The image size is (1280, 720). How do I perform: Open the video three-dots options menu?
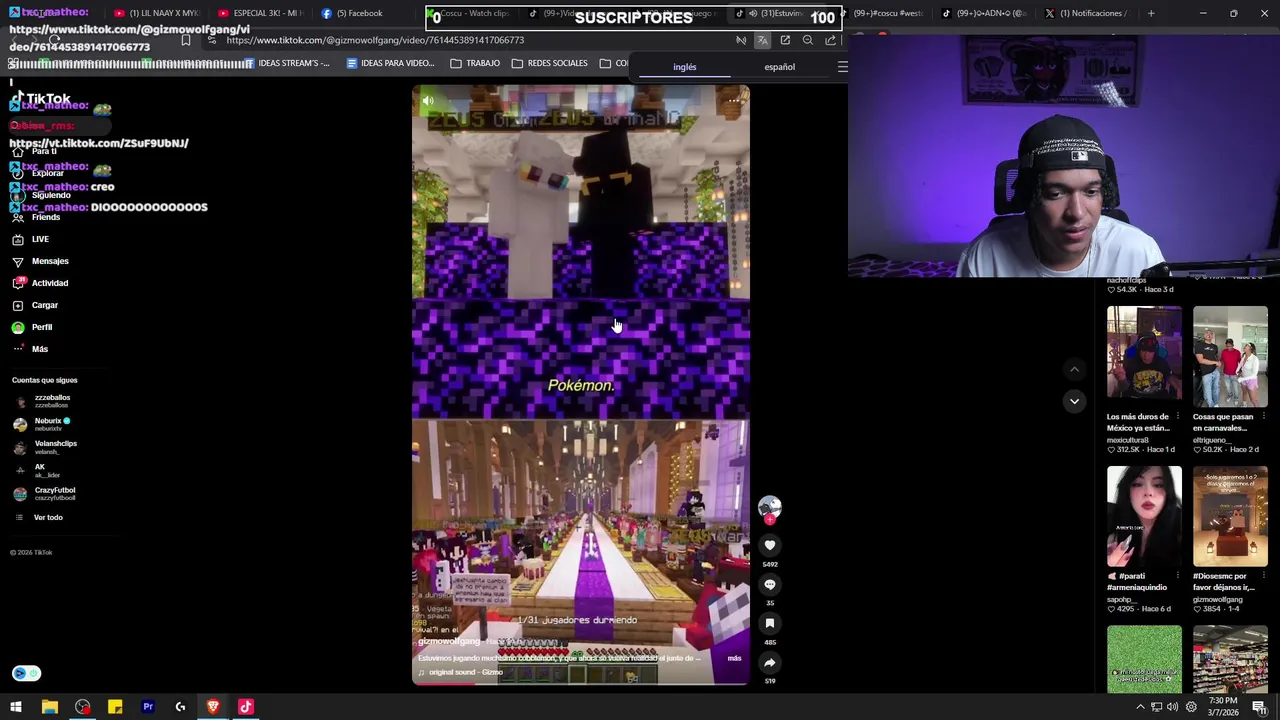[x=734, y=100]
